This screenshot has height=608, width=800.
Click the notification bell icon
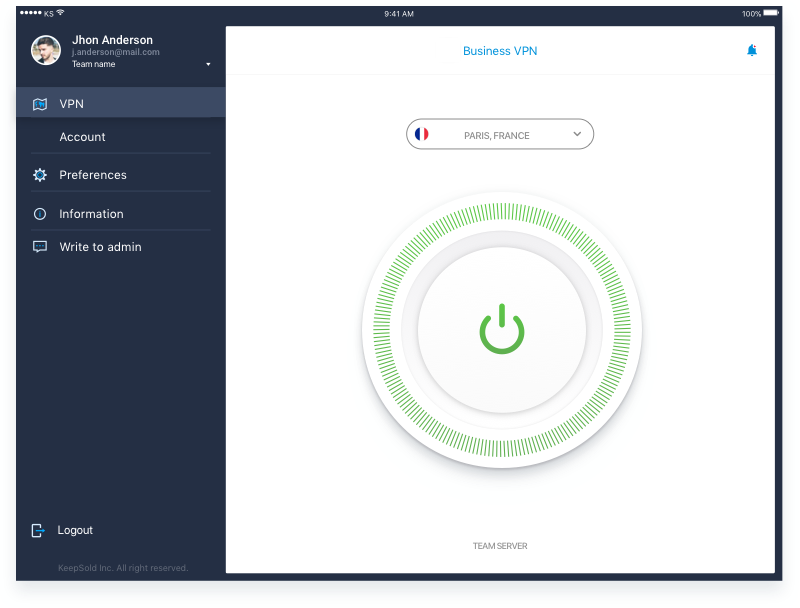(x=752, y=50)
